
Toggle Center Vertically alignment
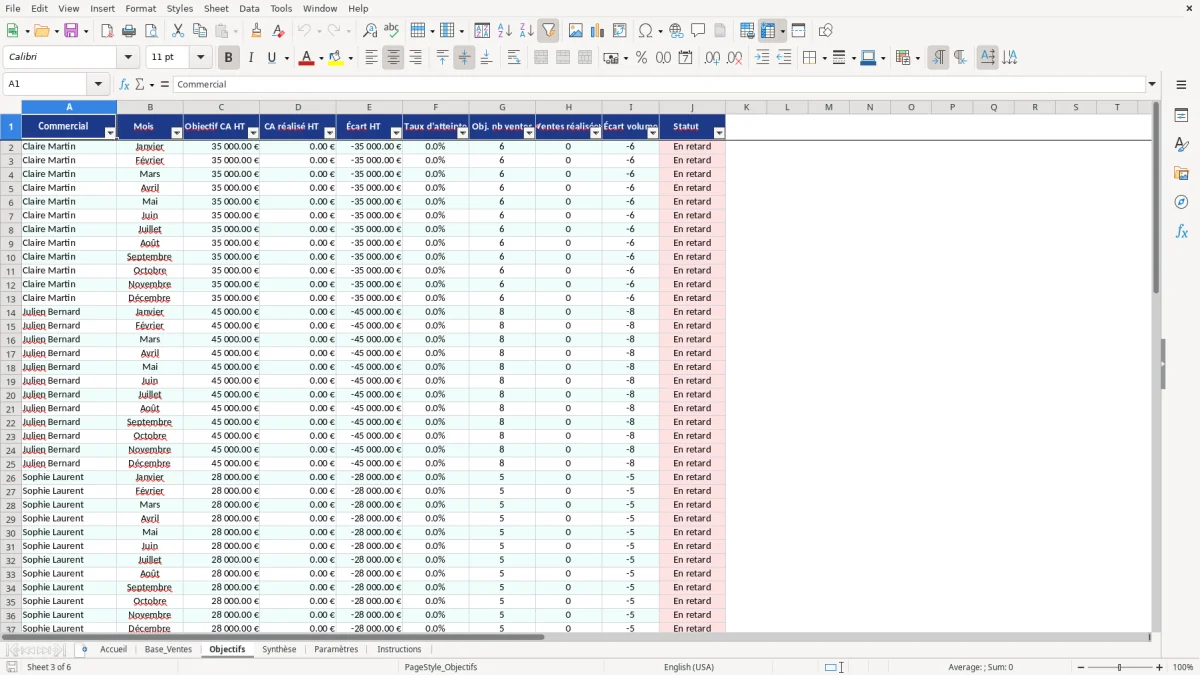click(464, 58)
